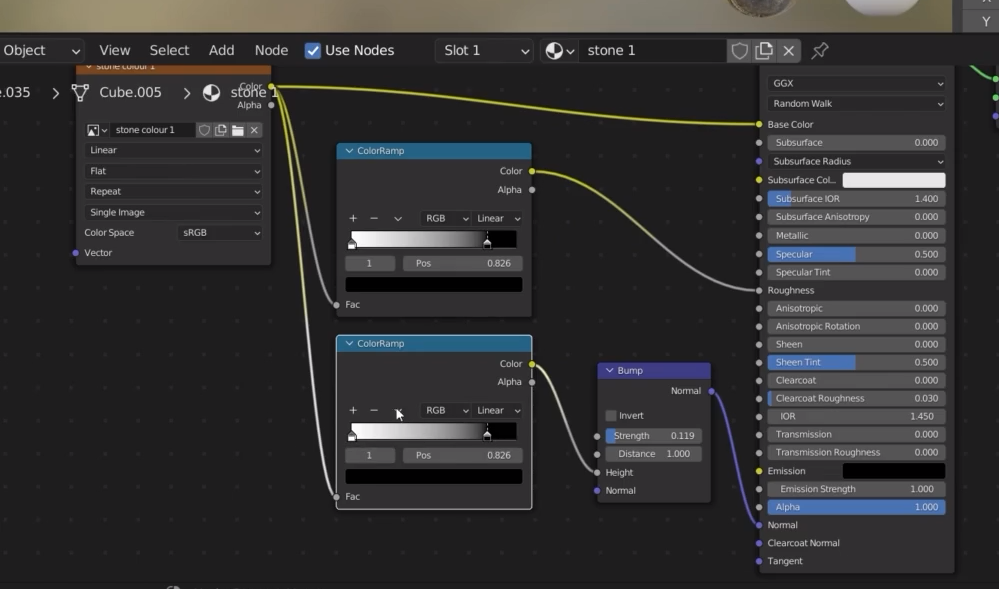Click black stop color swatch in ColorRamp feeding Bump

click(434, 476)
